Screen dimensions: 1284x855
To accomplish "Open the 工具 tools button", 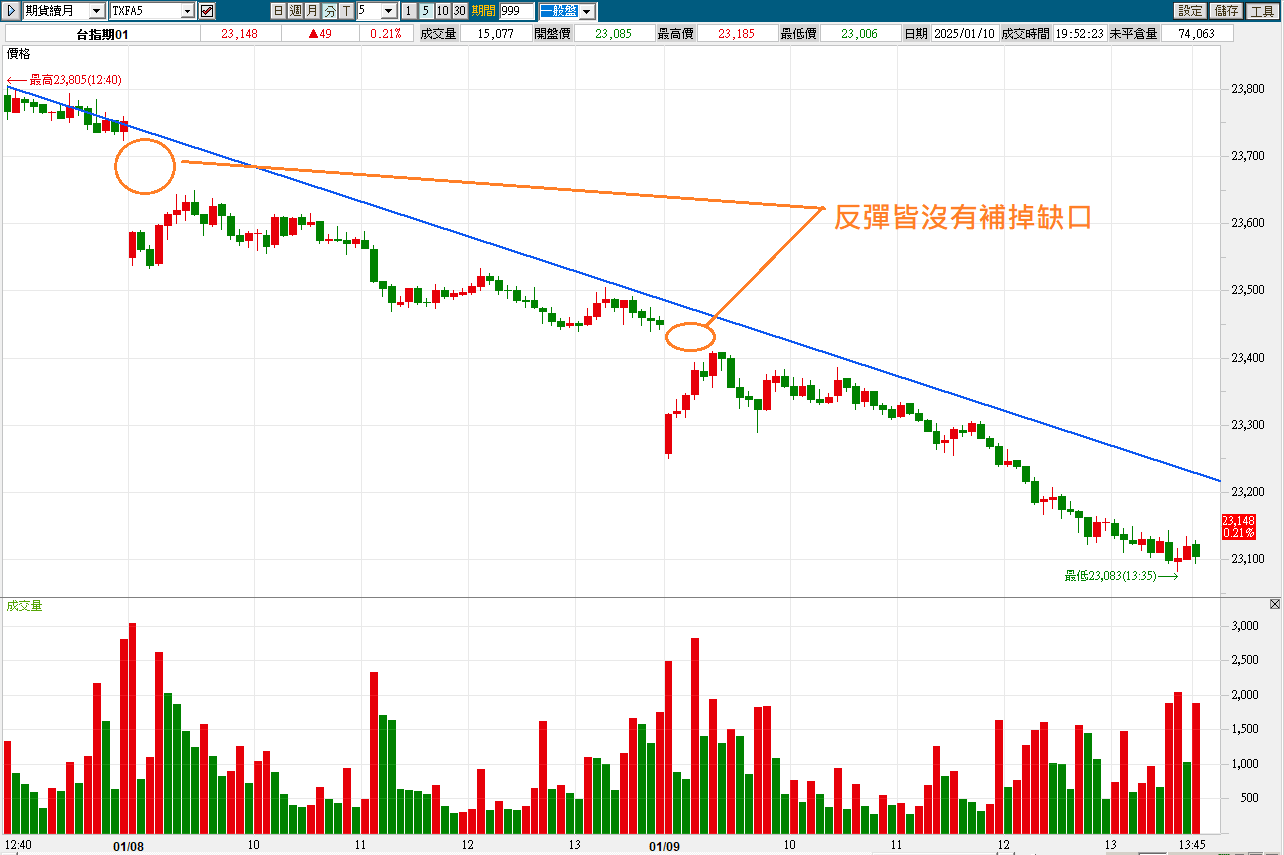I will coord(1260,11).
